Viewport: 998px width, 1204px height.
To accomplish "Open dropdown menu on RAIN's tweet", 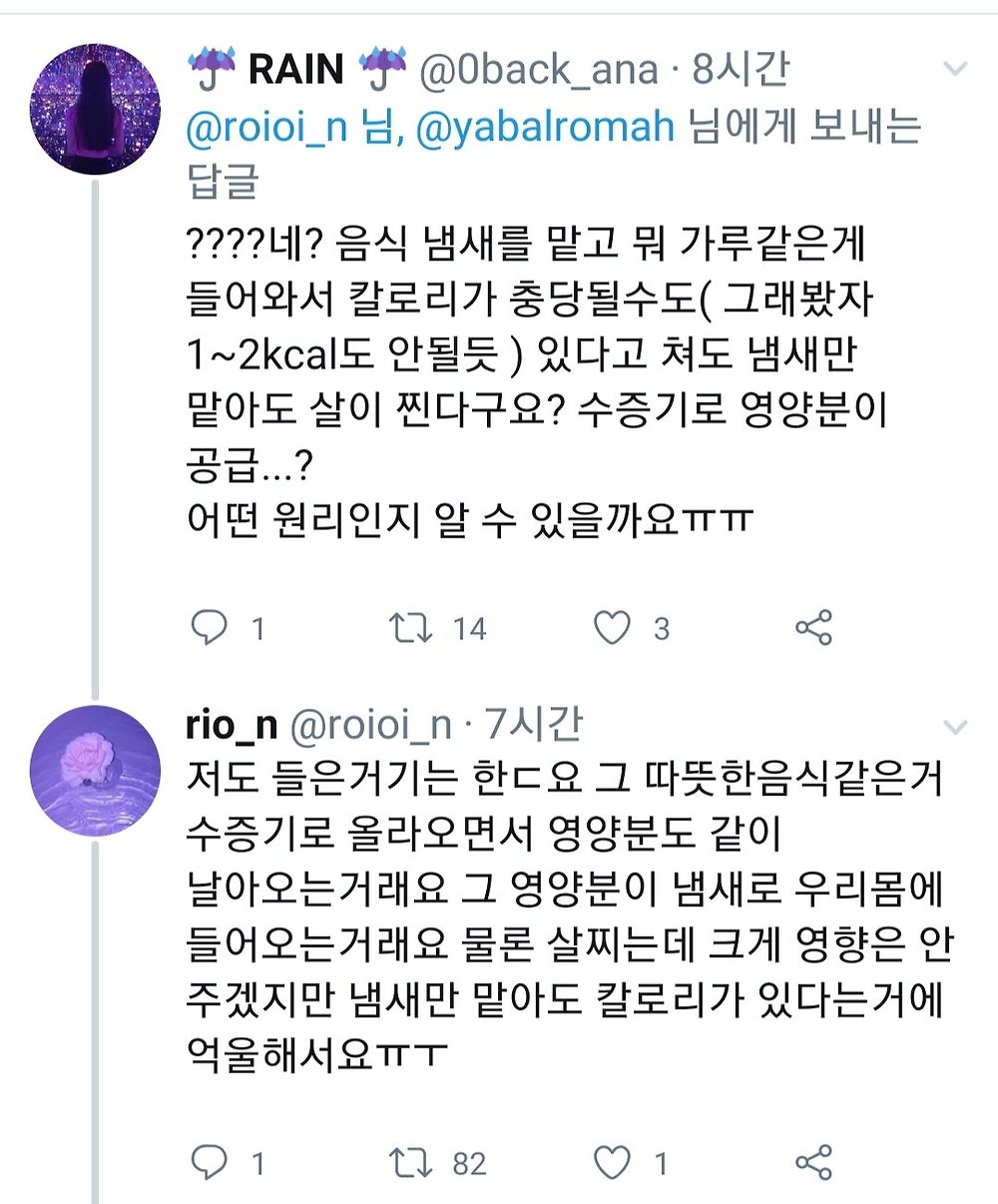I will (955, 69).
